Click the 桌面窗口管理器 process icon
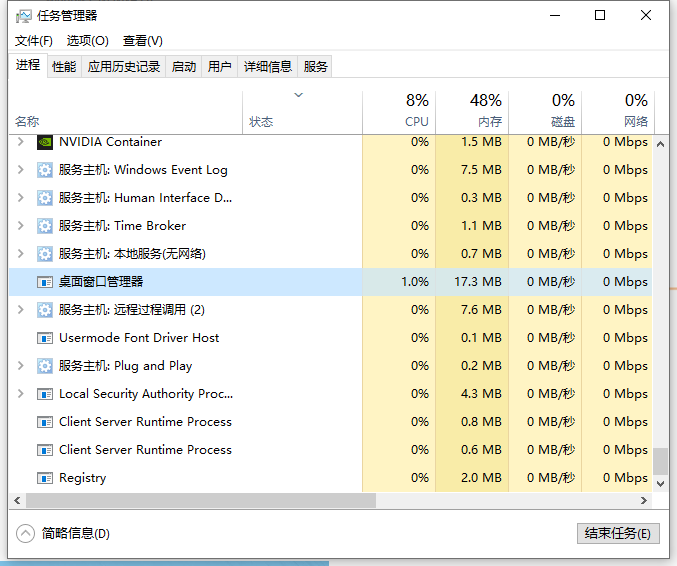 tap(45, 282)
